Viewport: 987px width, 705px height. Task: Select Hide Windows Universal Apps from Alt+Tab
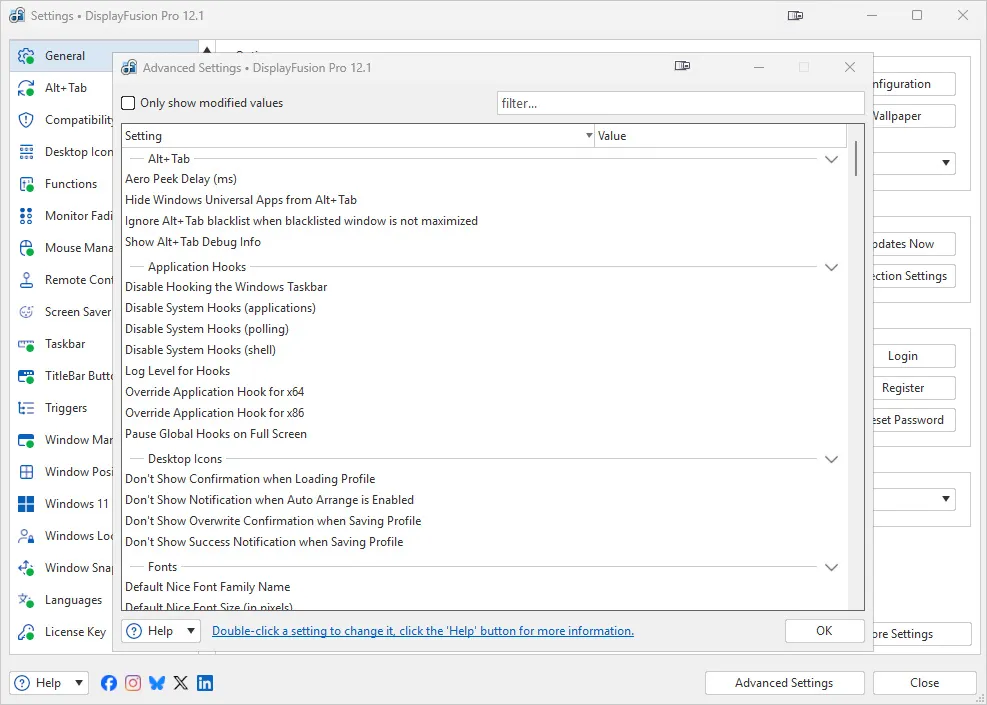[485, 200]
